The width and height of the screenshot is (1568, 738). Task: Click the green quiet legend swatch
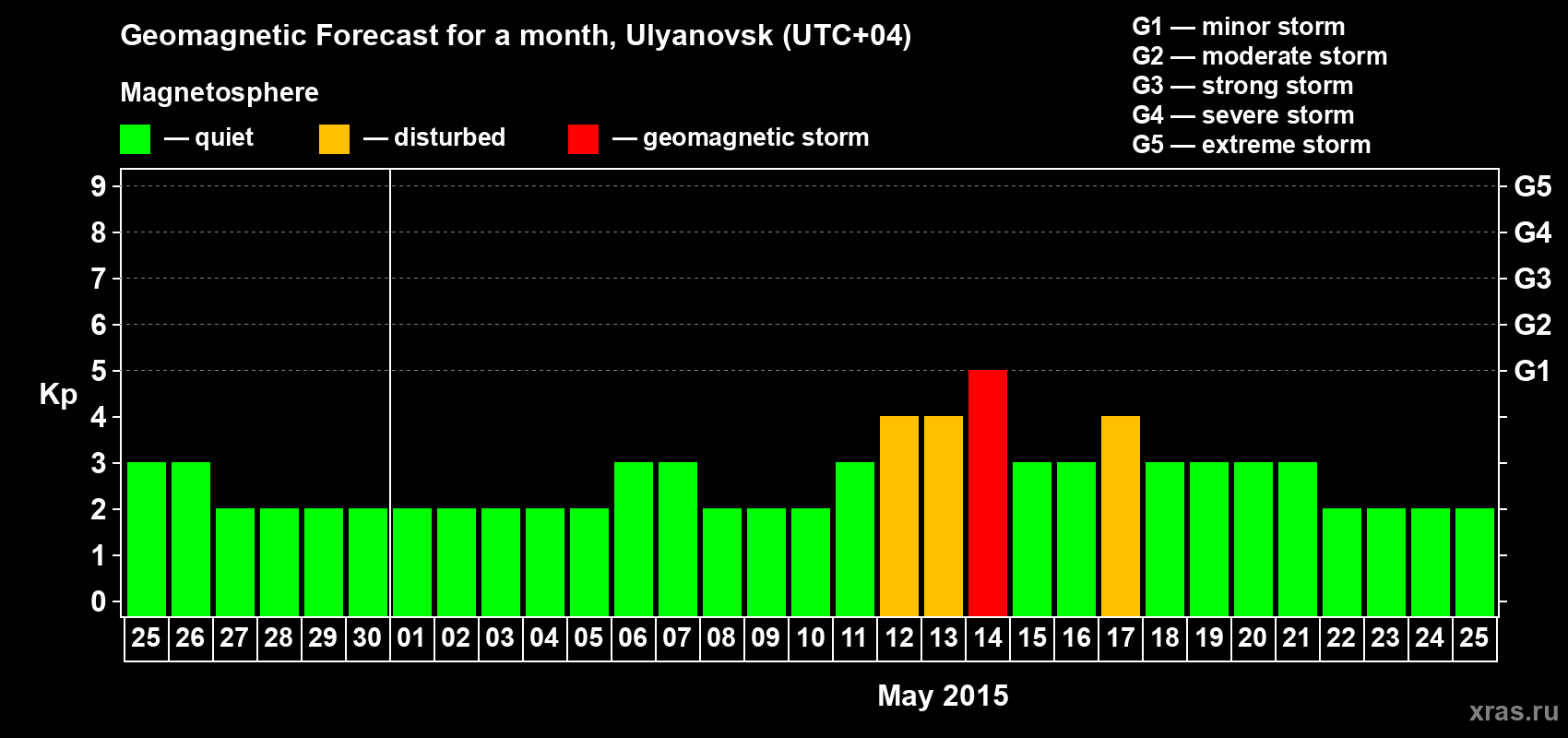tap(135, 139)
